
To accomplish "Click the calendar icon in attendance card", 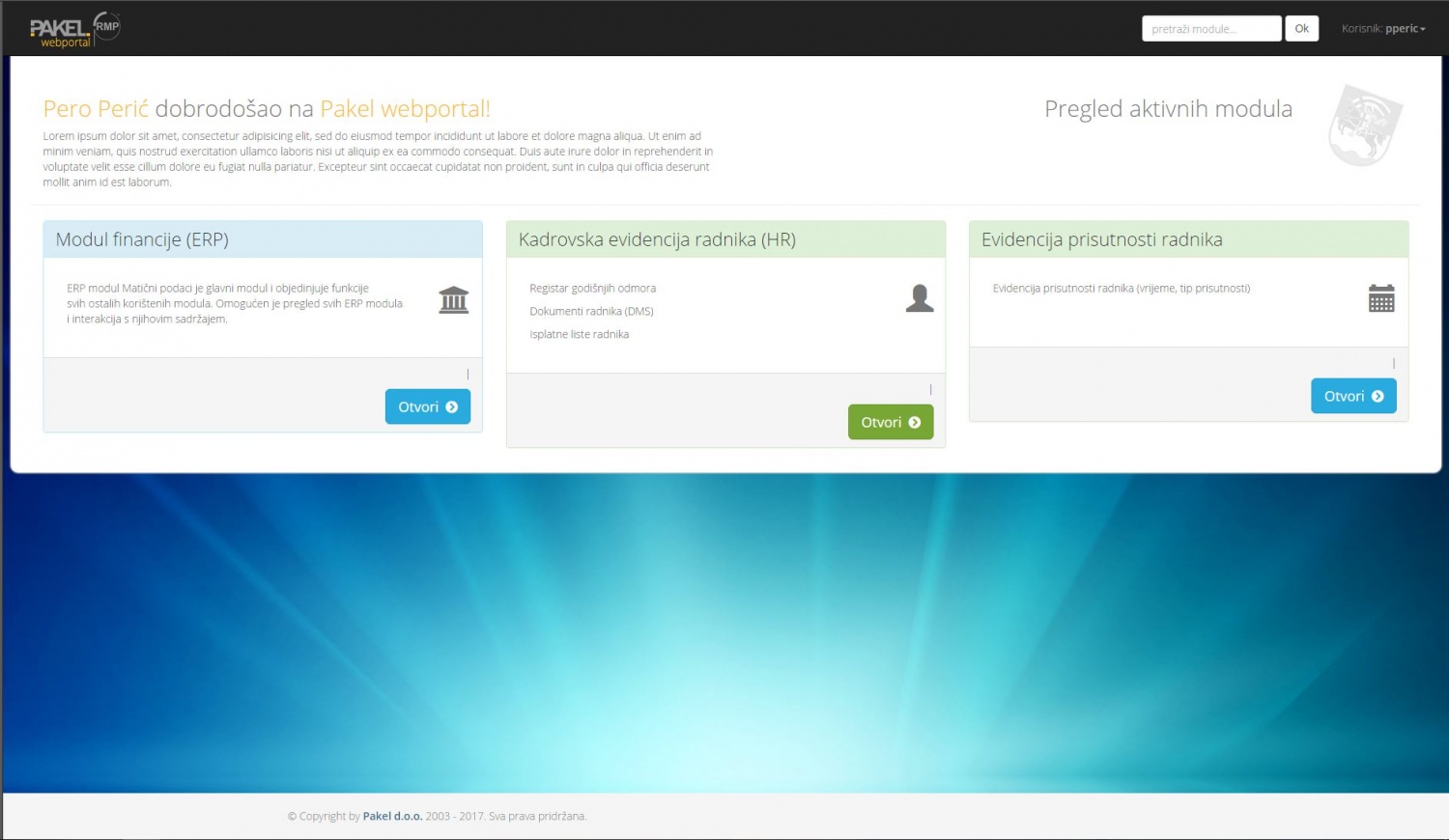I will (1381, 298).
